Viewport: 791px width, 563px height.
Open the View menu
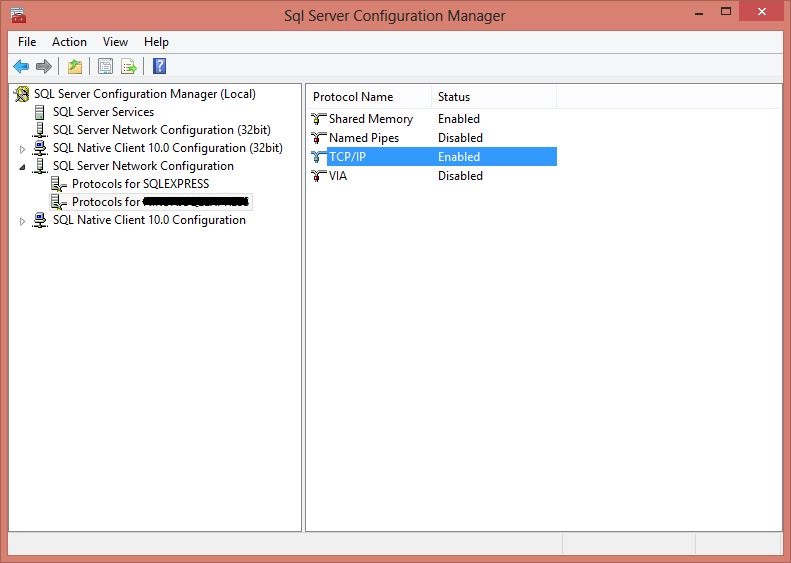115,42
